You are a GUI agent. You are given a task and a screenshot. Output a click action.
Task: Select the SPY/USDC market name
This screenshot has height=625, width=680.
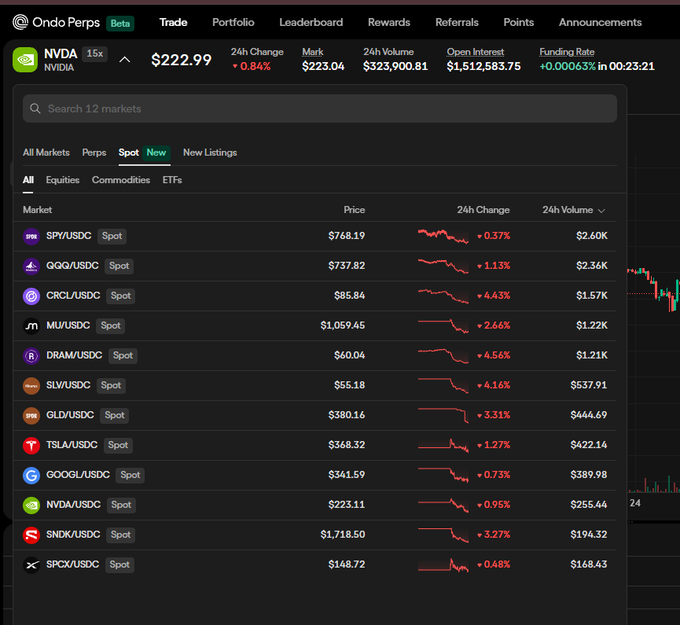(69, 236)
